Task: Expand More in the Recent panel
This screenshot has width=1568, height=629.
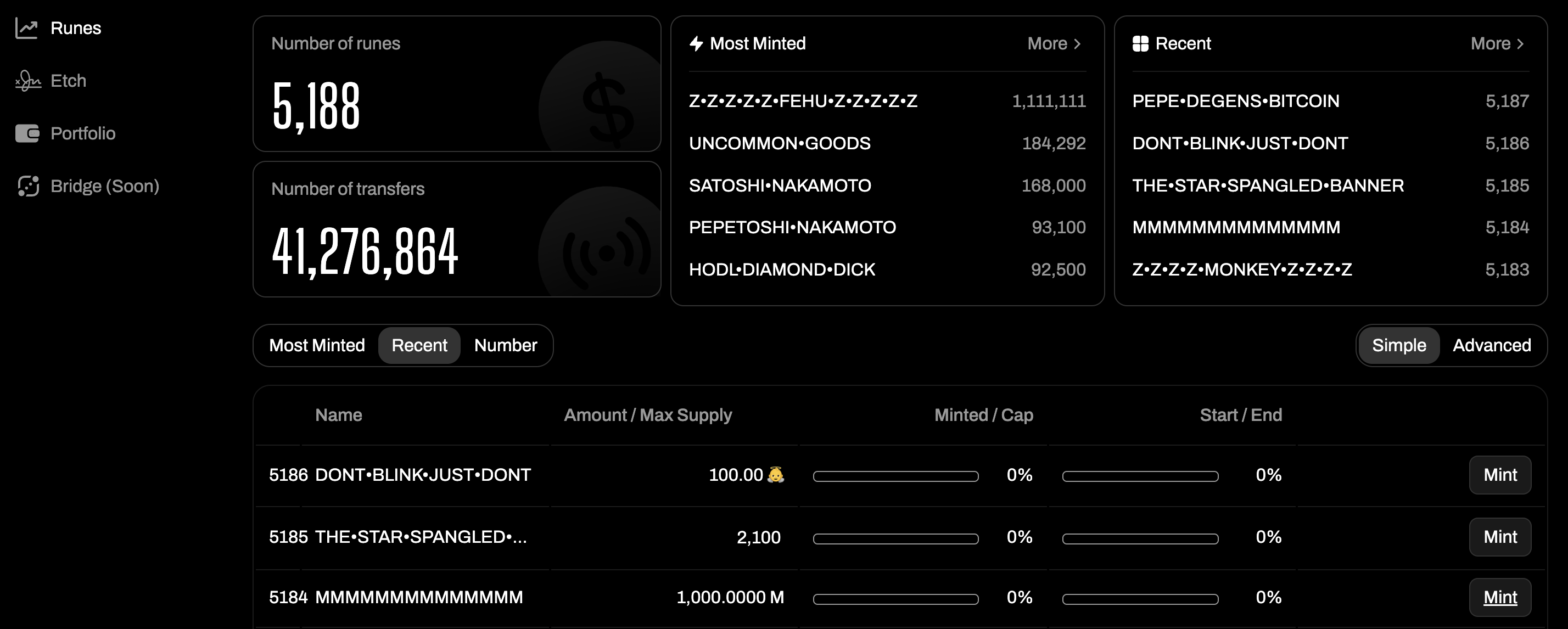Action: [1497, 44]
